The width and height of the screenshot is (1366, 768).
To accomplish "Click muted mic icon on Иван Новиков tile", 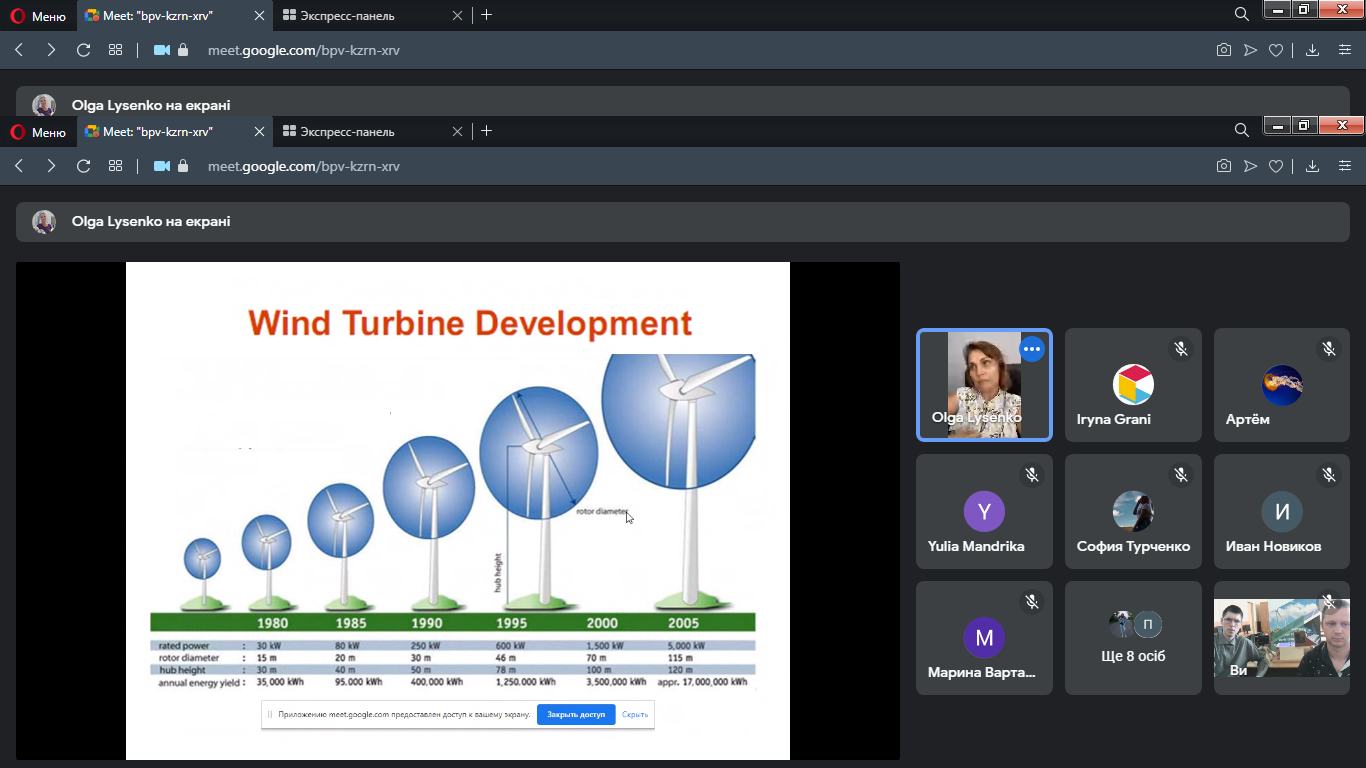I will tap(1329, 476).
